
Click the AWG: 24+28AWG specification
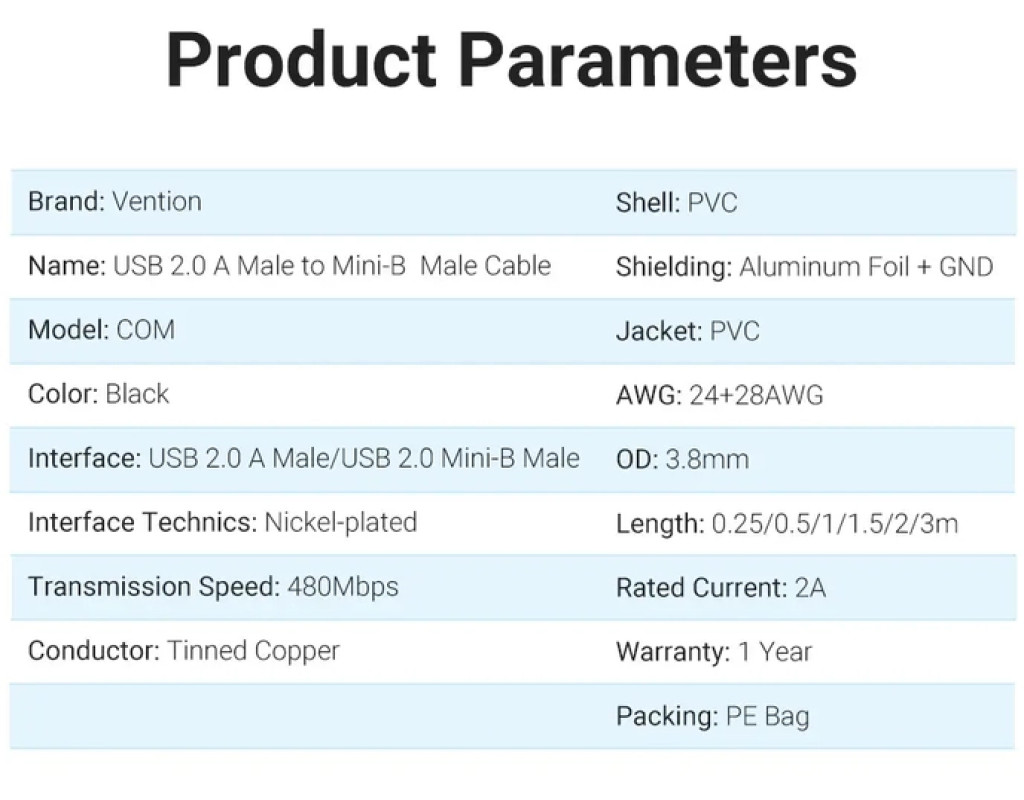719,395
